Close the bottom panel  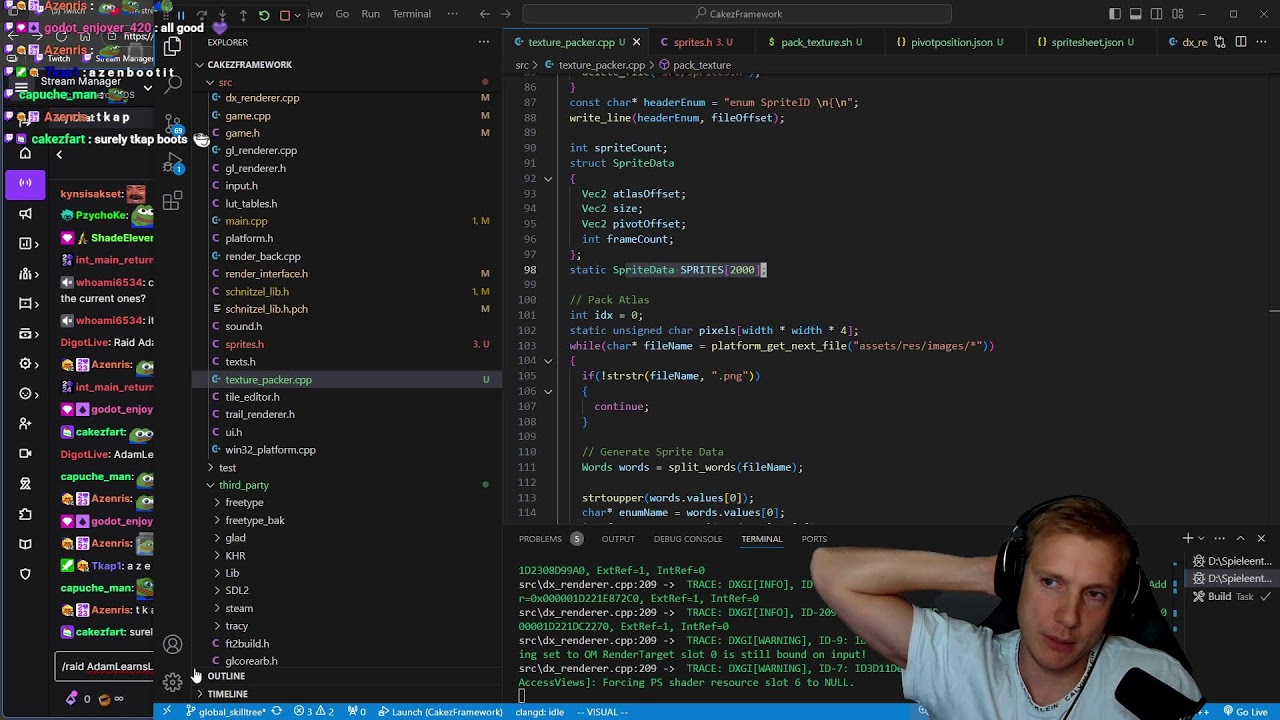point(1261,539)
